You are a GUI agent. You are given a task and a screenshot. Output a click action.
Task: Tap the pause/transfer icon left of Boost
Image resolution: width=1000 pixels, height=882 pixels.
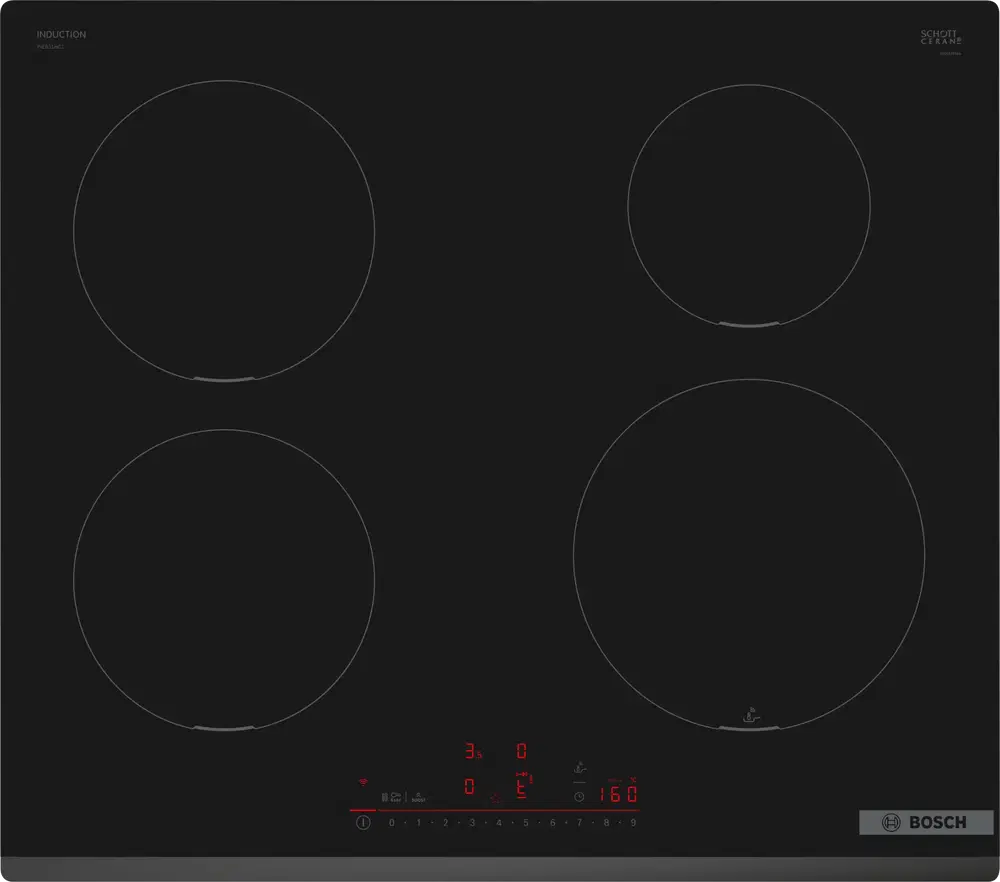pos(384,796)
